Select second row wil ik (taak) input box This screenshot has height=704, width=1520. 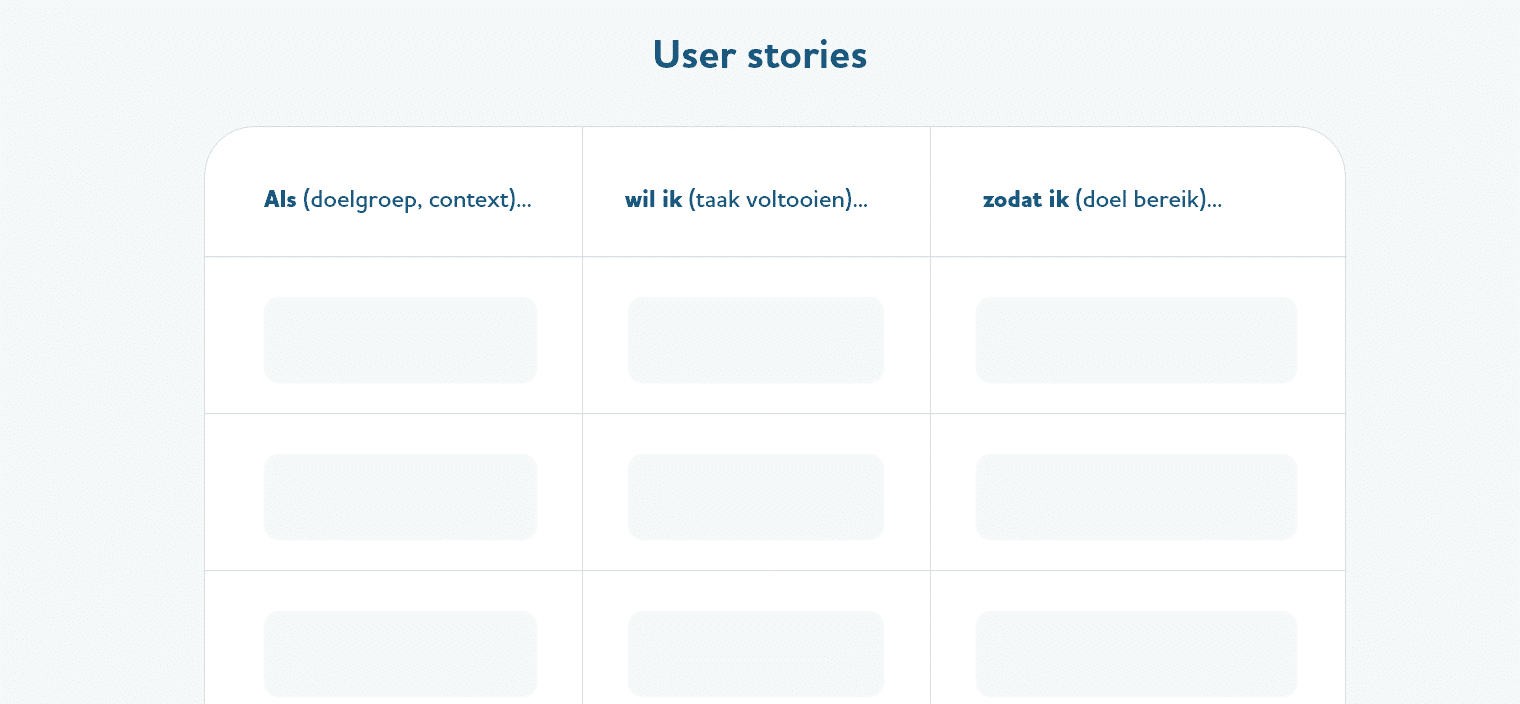756,497
